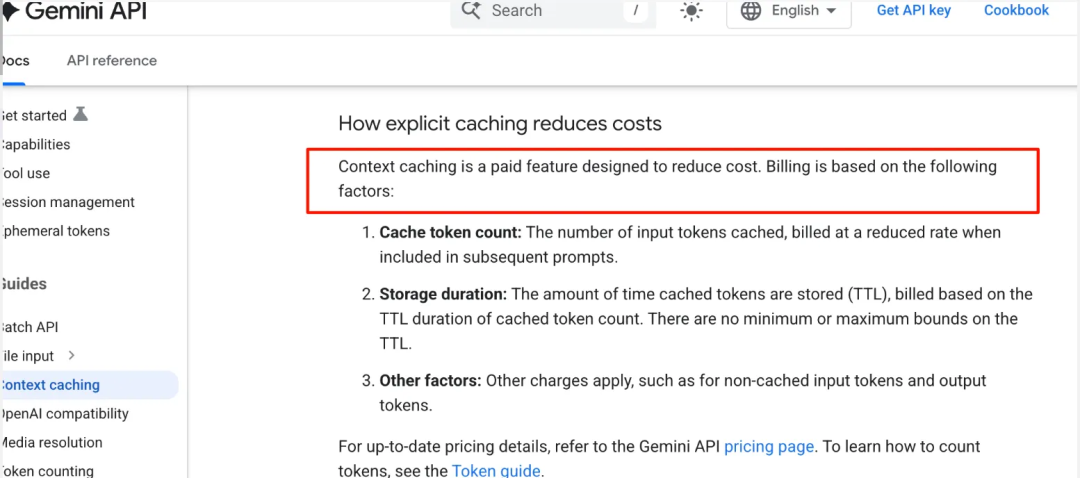Follow the pricing page link

(x=768, y=447)
